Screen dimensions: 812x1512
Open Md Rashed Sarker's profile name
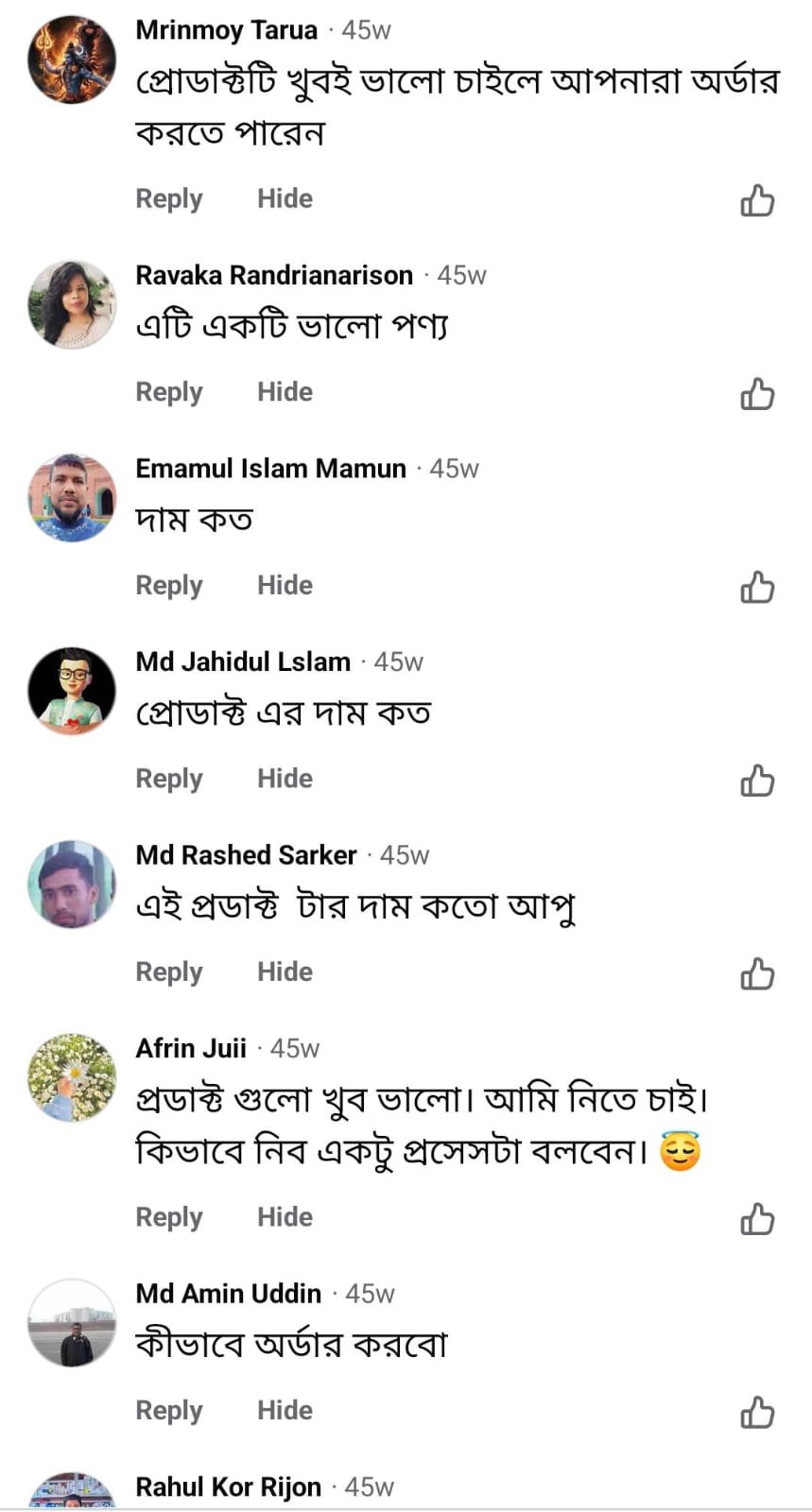(x=246, y=855)
